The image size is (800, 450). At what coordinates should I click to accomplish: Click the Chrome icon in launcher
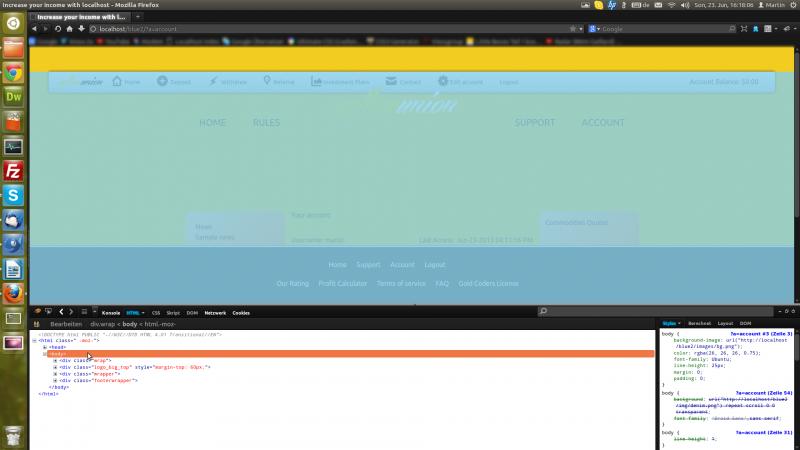click(x=13, y=72)
